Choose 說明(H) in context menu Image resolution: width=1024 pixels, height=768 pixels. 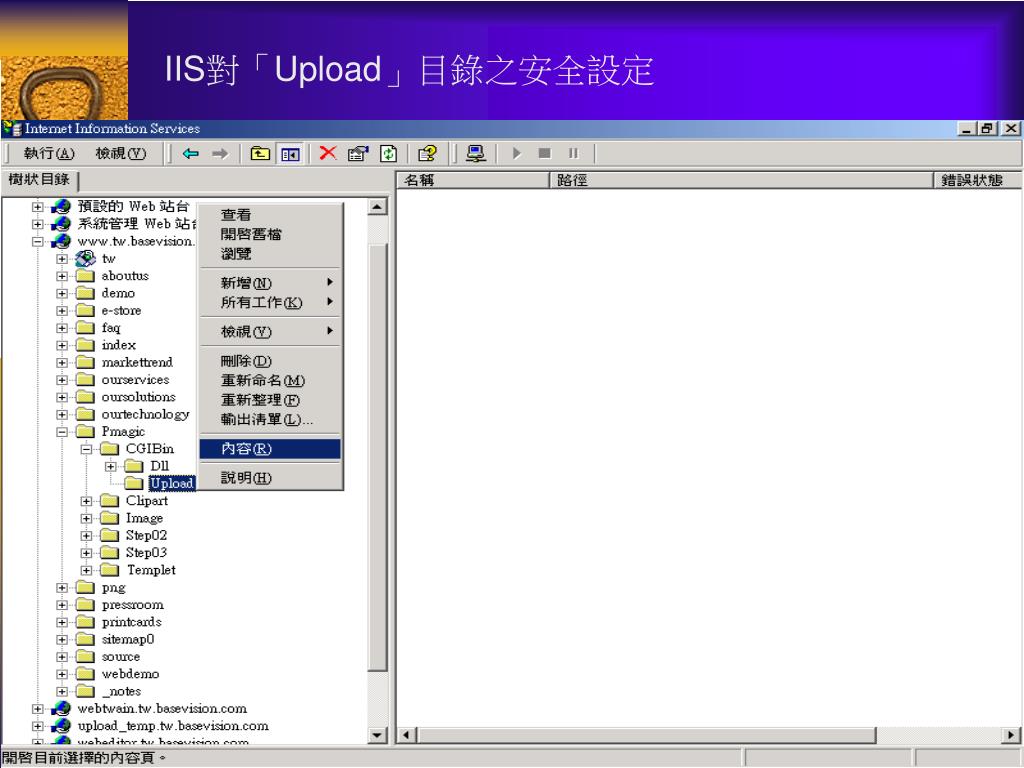point(270,478)
